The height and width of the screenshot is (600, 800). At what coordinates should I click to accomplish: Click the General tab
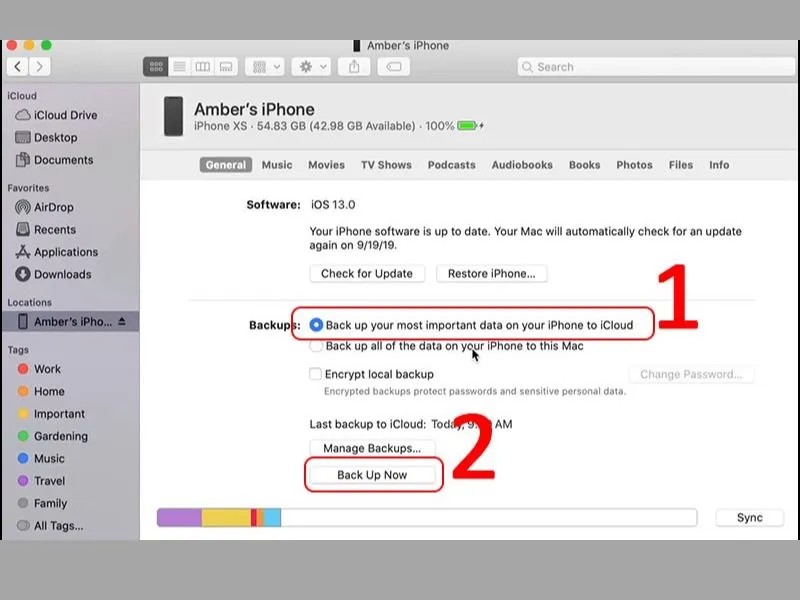coord(226,165)
